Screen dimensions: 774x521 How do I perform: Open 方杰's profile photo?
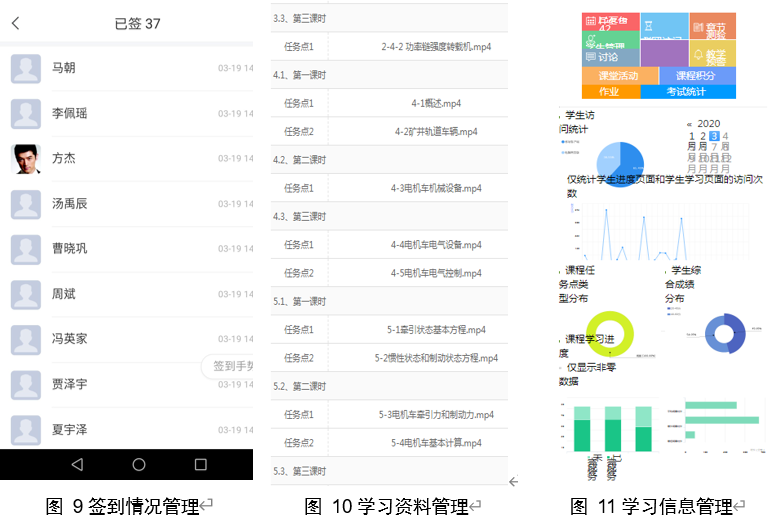pyautogui.click(x=26, y=158)
